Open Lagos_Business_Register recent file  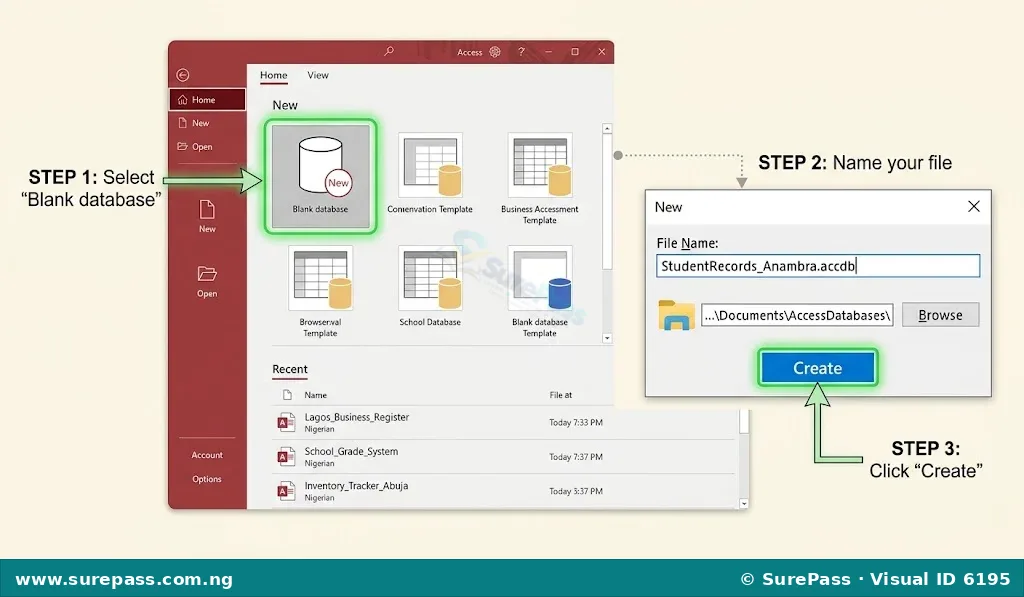(x=503, y=423)
